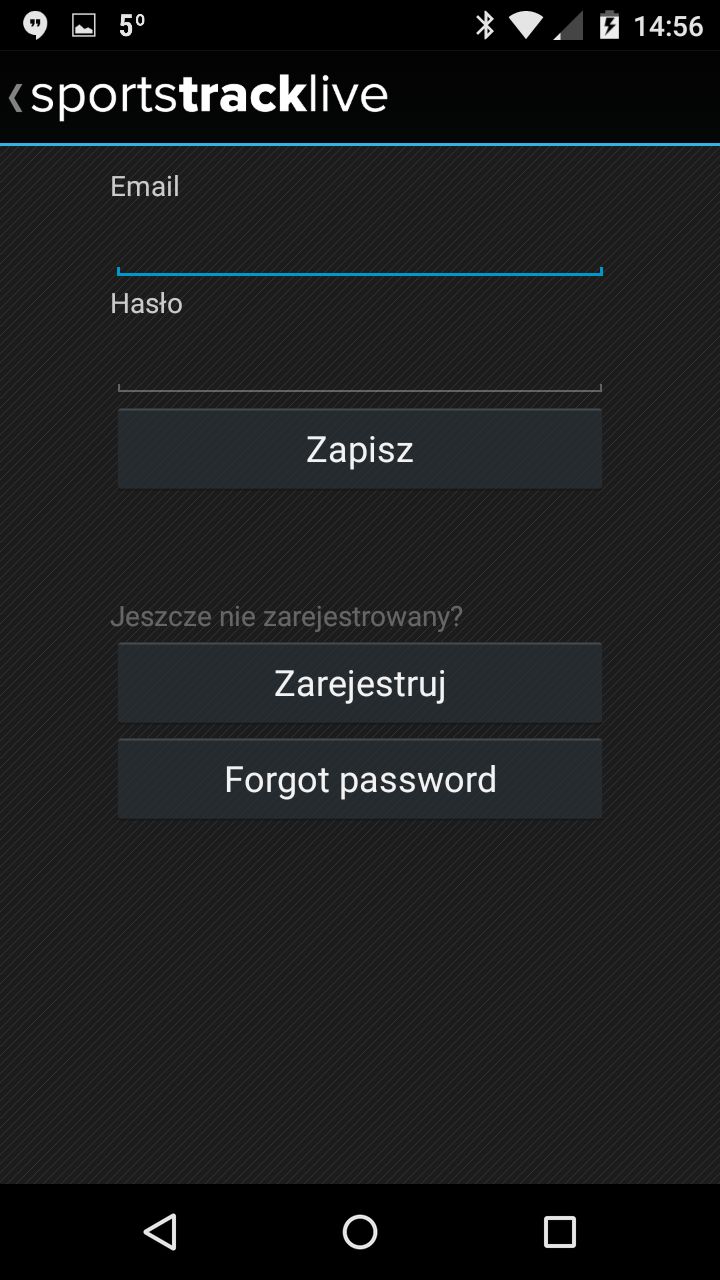The height and width of the screenshot is (1280, 720).
Task: Tap the picture notification icon
Action: click(84, 25)
